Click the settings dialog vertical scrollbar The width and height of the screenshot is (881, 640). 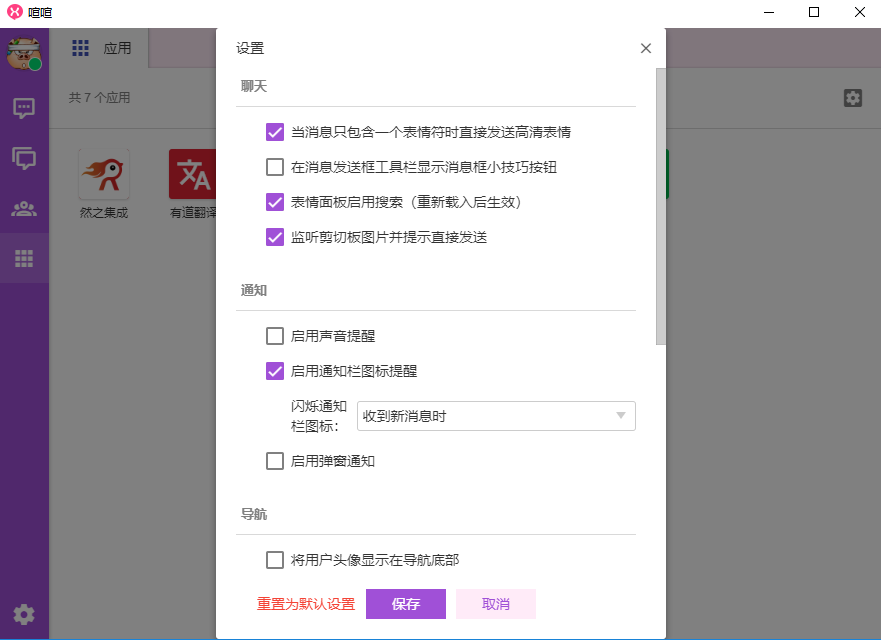661,207
